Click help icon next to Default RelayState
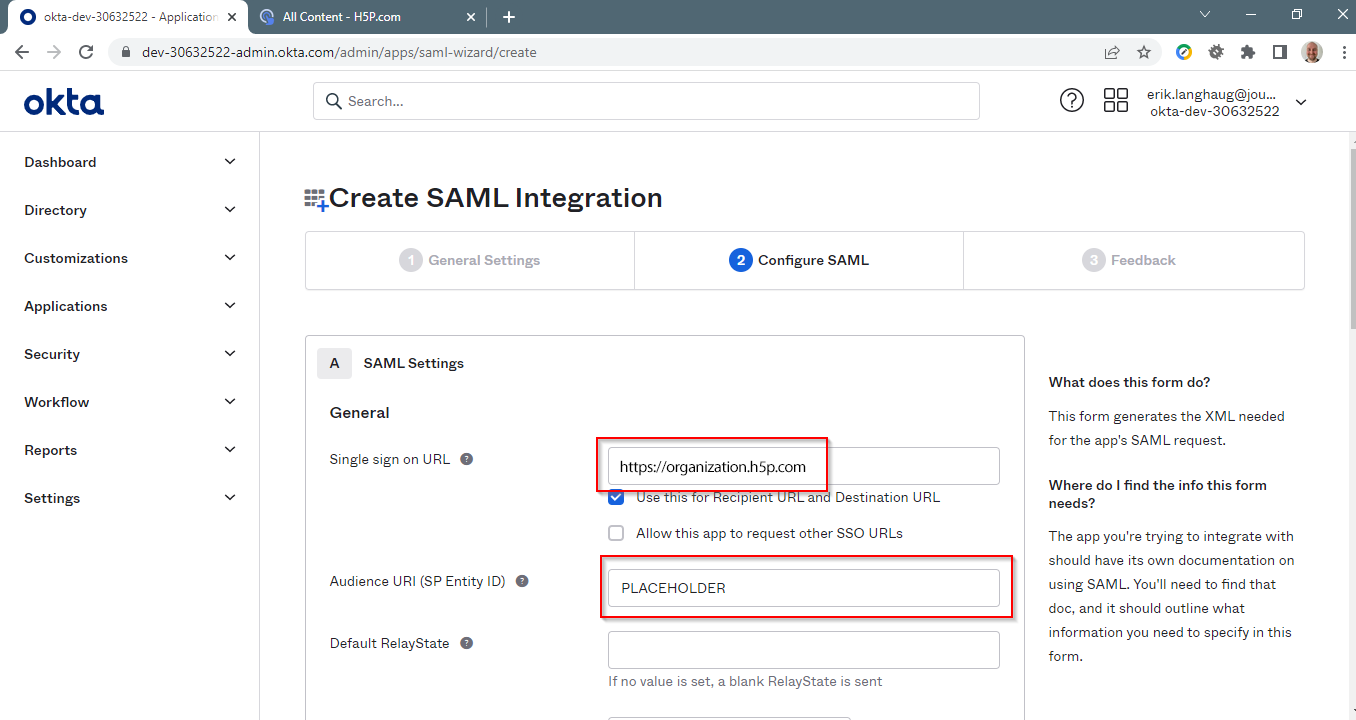The height and width of the screenshot is (720, 1356). click(466, 643)
